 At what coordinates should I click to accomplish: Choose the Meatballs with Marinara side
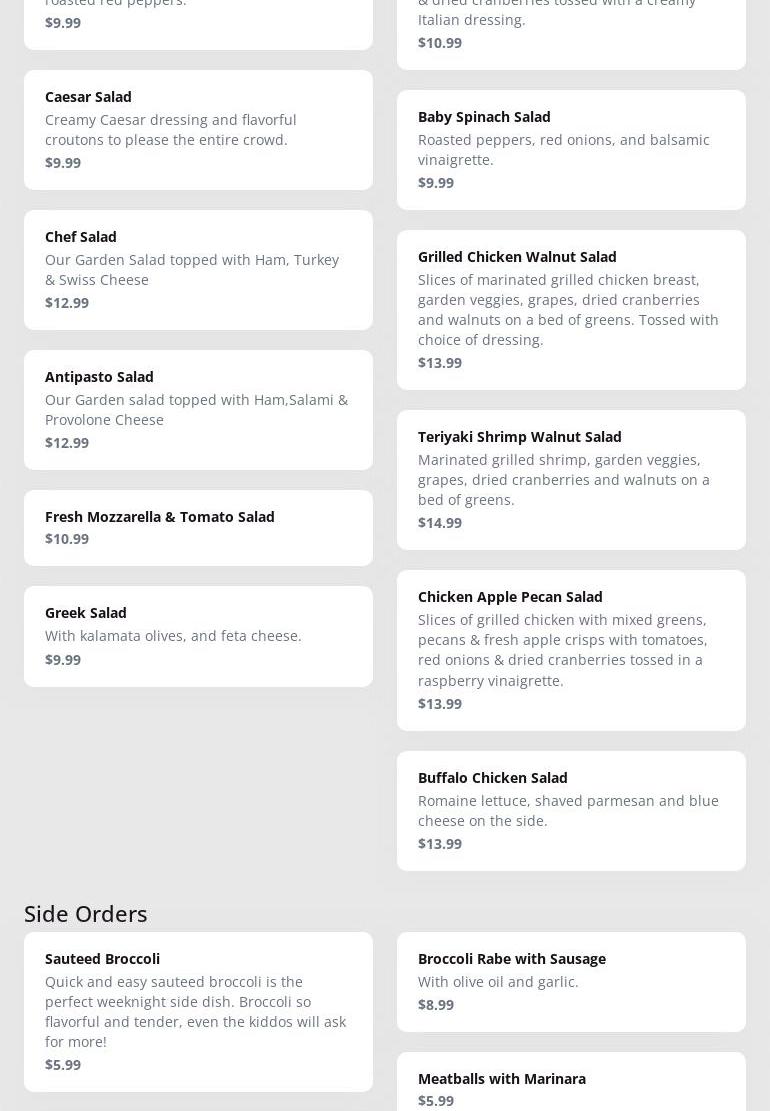click(x=571, y=1085)
